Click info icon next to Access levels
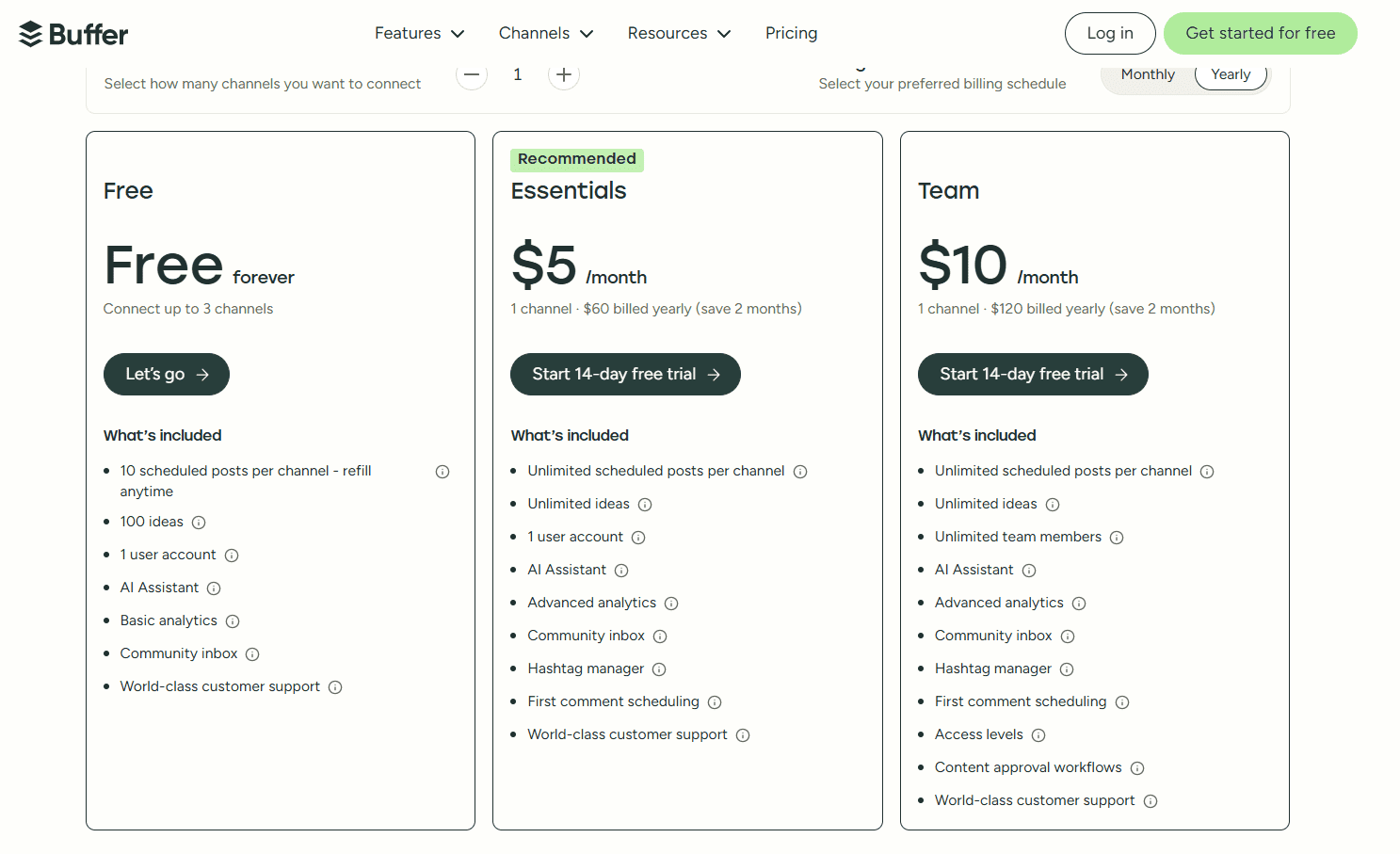The width and height of the screenshot is (1400, 854). (x=1038, y=734)
